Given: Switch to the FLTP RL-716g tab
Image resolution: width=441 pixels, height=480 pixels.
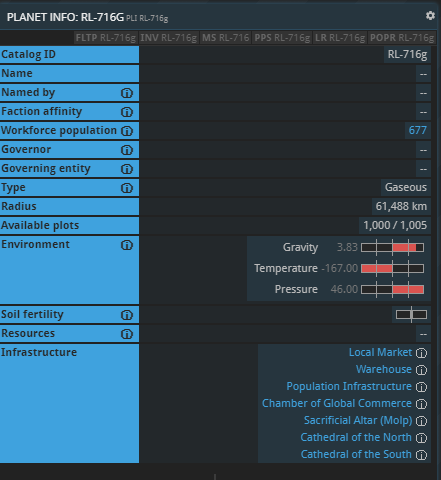Looking at the screenshot, I should [106, 38].
